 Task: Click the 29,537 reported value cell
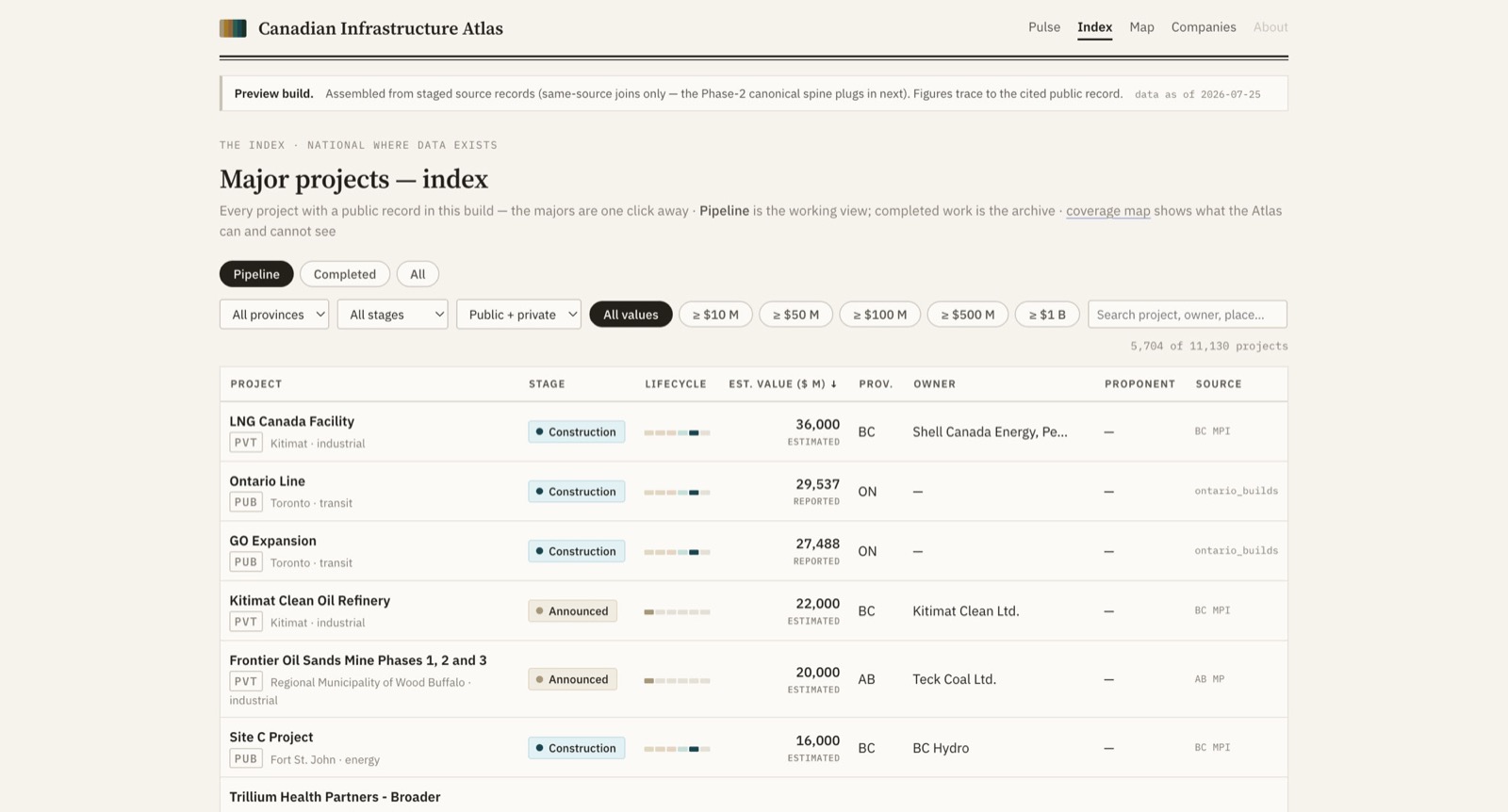pyautogui.click(x=816, y=492)
